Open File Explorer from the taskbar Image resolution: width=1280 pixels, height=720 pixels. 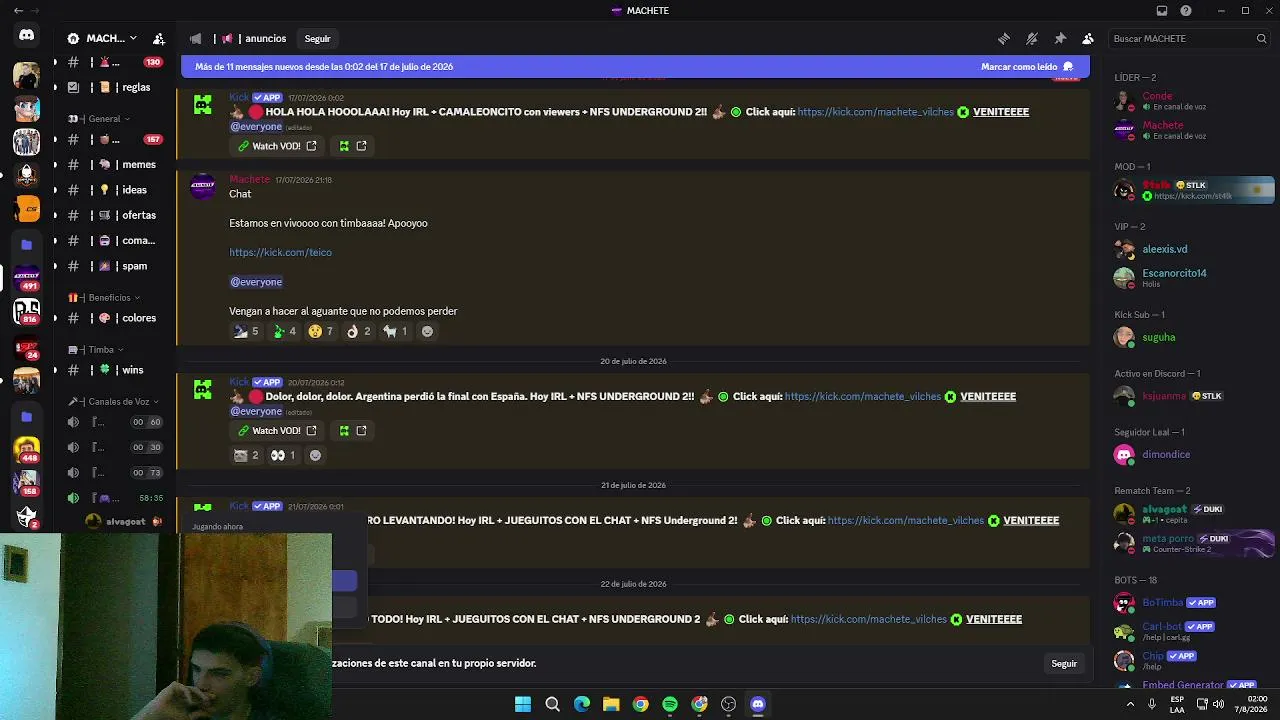click(x=611, y=704)
